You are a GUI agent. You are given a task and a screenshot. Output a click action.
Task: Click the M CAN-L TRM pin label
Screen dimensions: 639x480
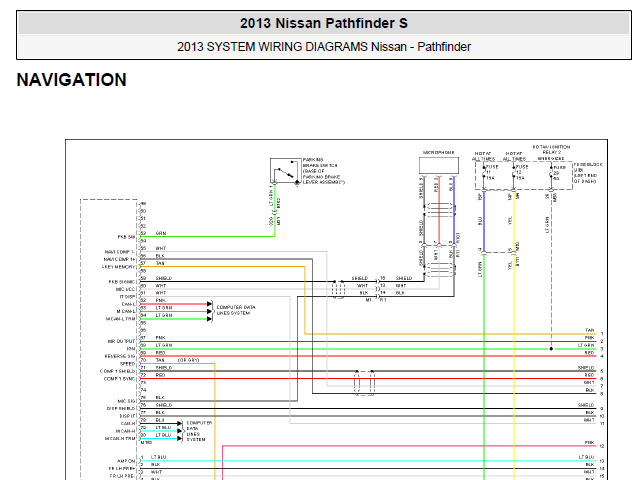121,319
